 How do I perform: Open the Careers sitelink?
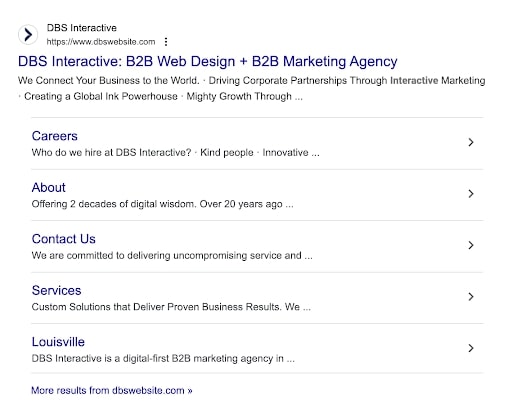click(x=55, y=136)
